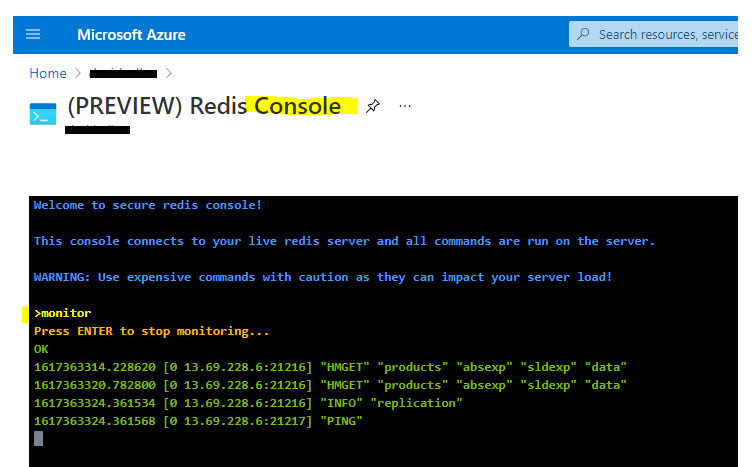Open the Azure portal hamburger menu
755x467 pixels.
(x=33, y=34)
